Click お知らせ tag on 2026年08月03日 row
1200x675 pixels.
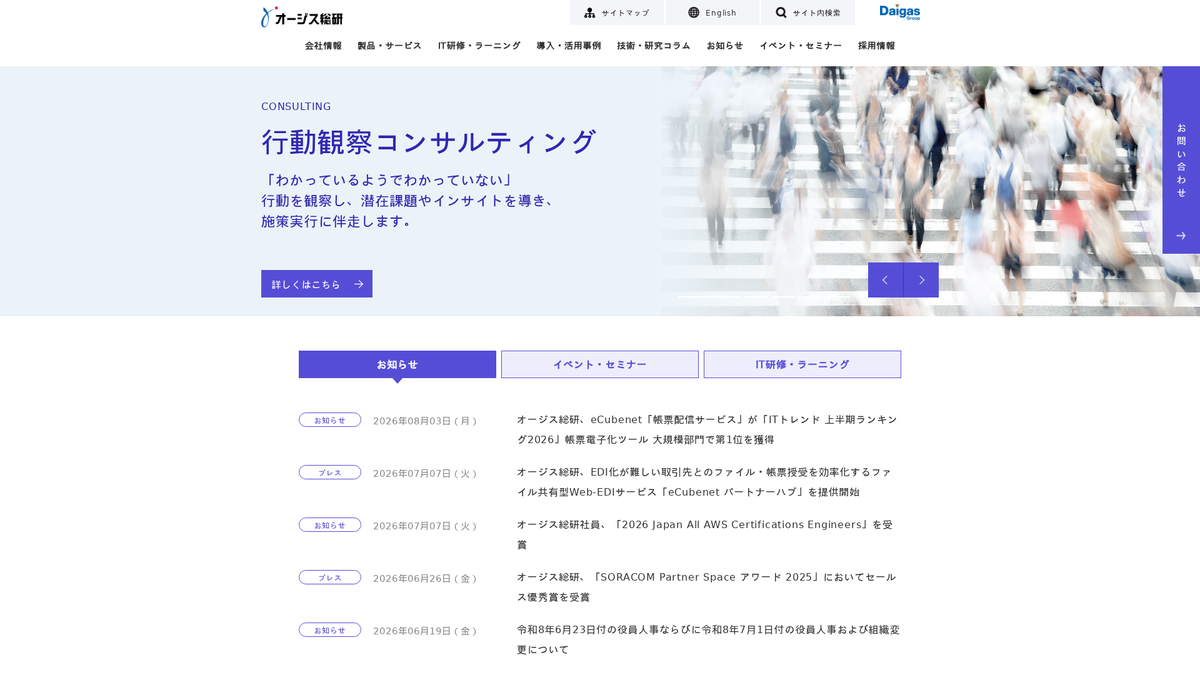click(330, 420)
